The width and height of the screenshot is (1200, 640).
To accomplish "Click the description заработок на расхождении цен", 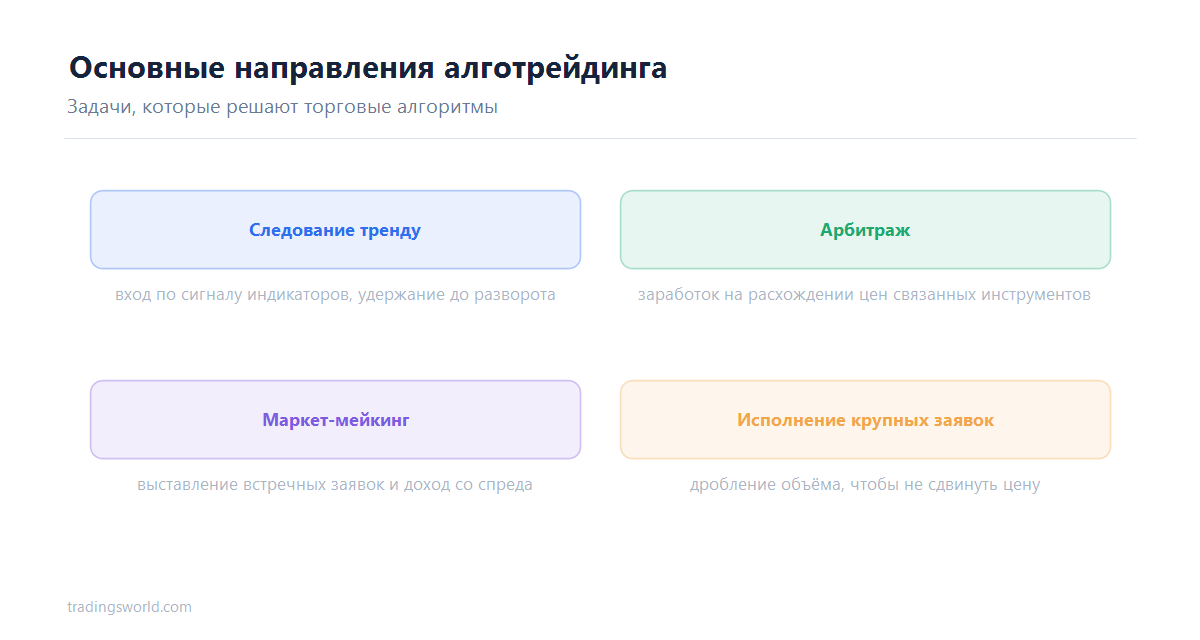I will coord(864,295).
